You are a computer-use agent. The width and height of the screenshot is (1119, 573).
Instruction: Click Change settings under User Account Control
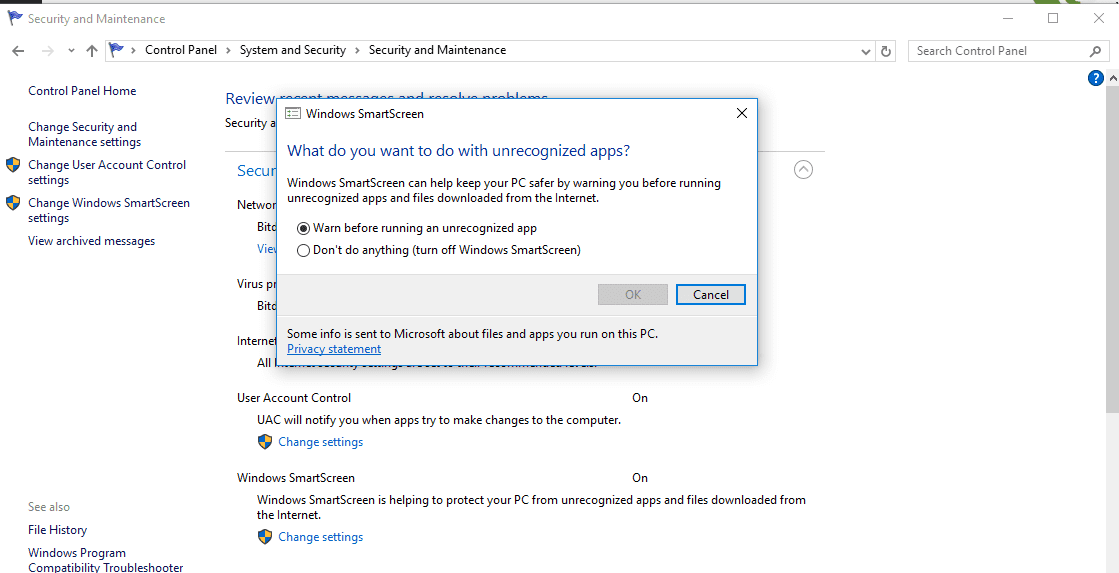tap(320, 442)
